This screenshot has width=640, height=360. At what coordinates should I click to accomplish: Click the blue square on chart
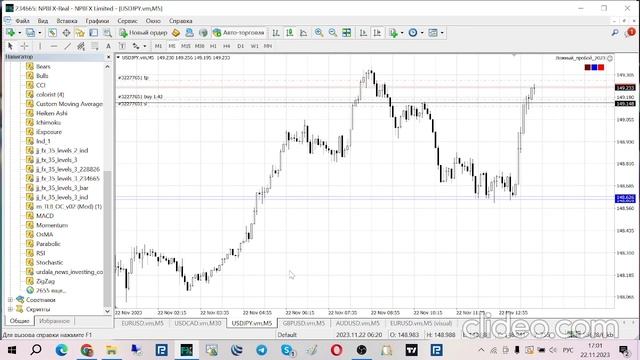tap(594, 67)
